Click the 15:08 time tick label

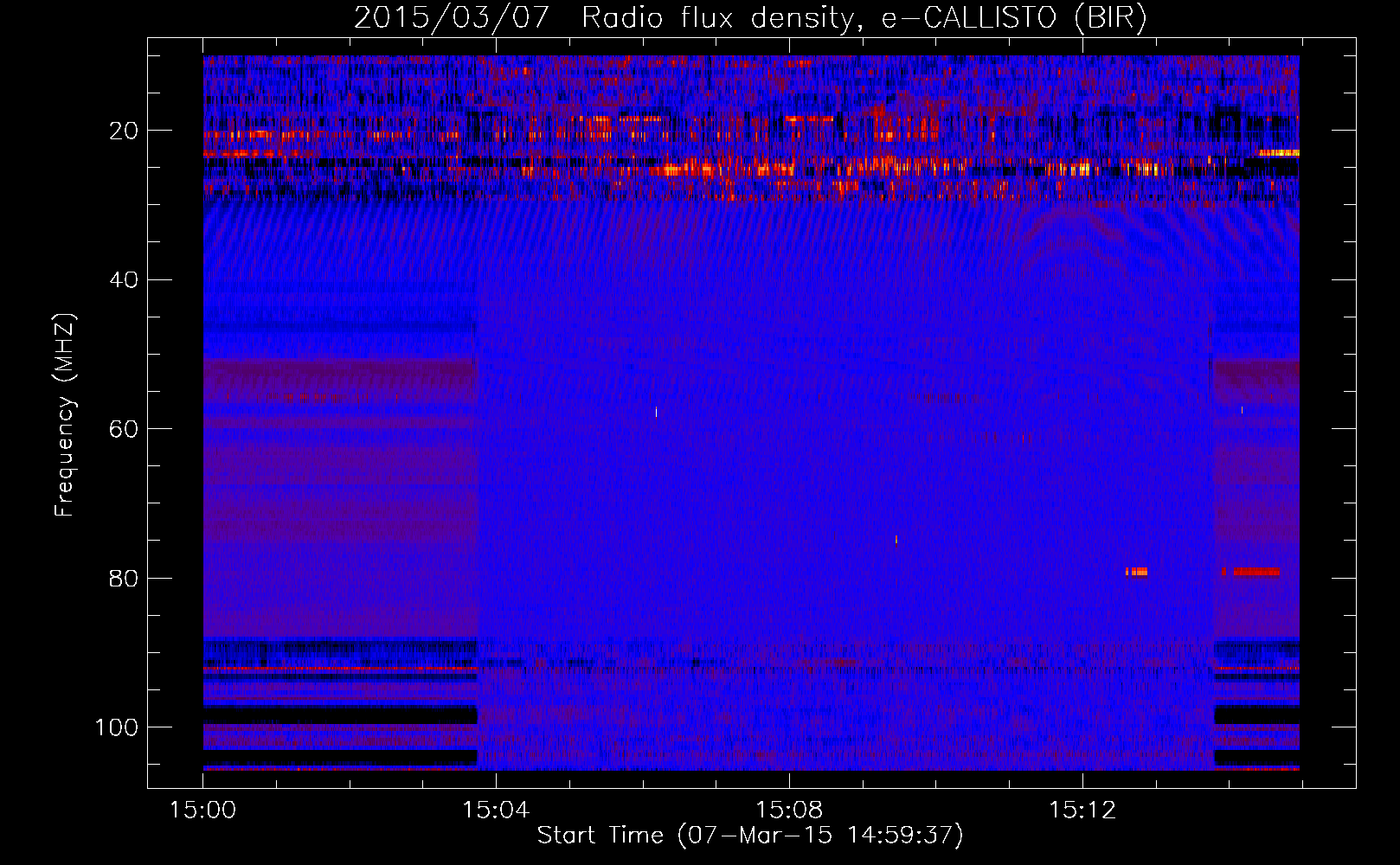coord(789,811)
